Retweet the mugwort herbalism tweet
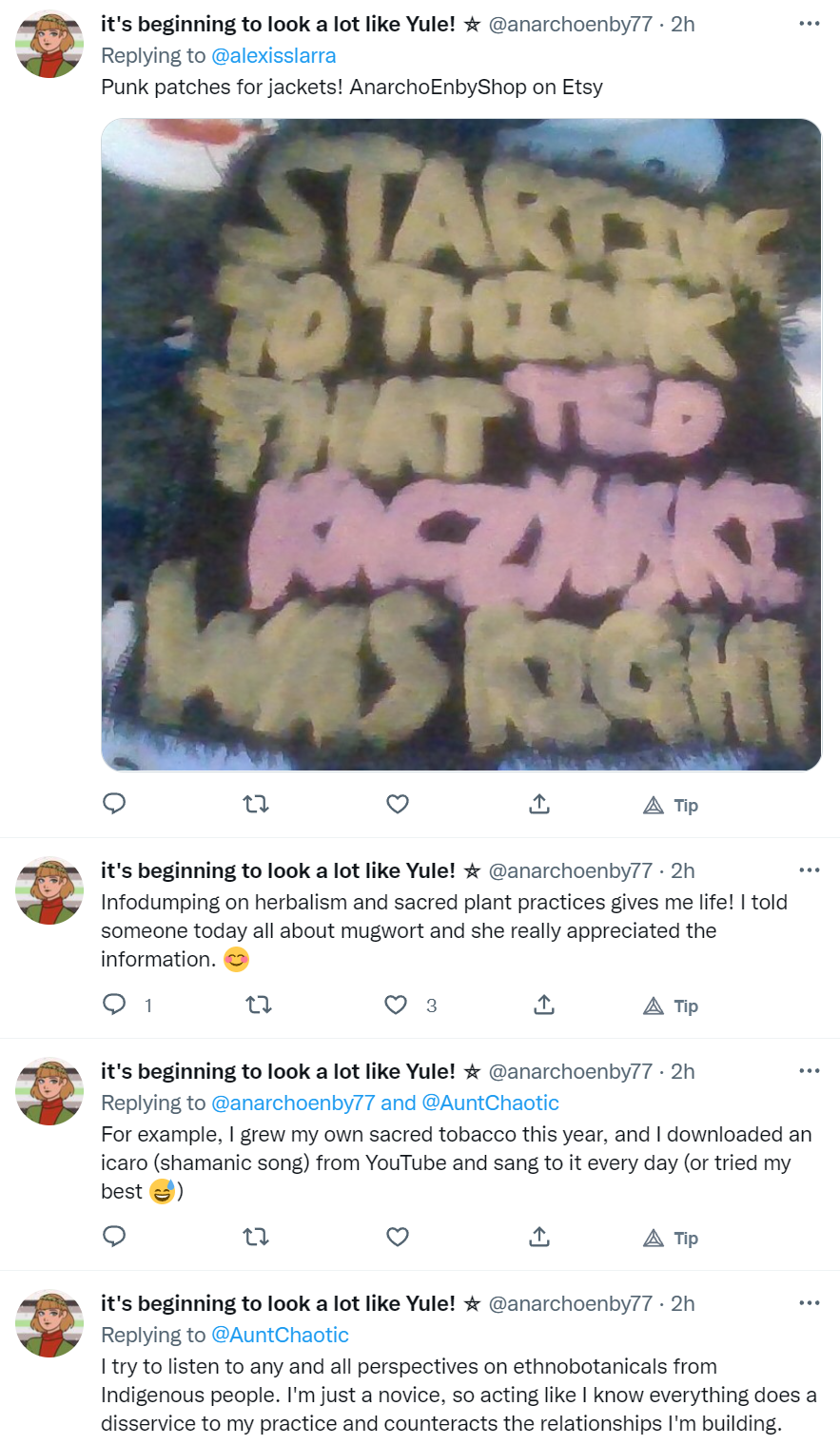 click(x=259, y=1005)
